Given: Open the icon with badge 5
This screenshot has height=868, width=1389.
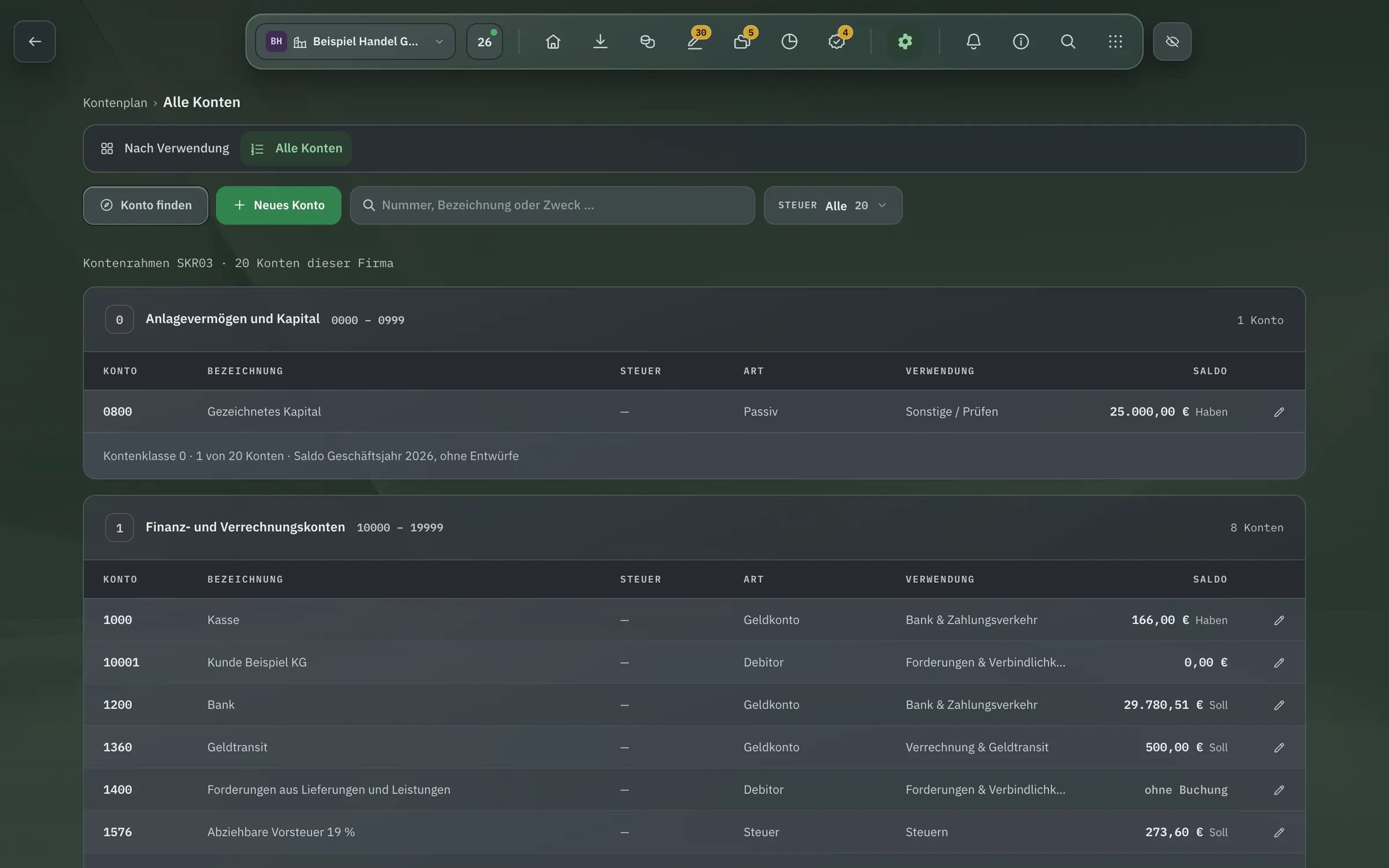Looking at the screenshot, I should [x=742, y=41].
